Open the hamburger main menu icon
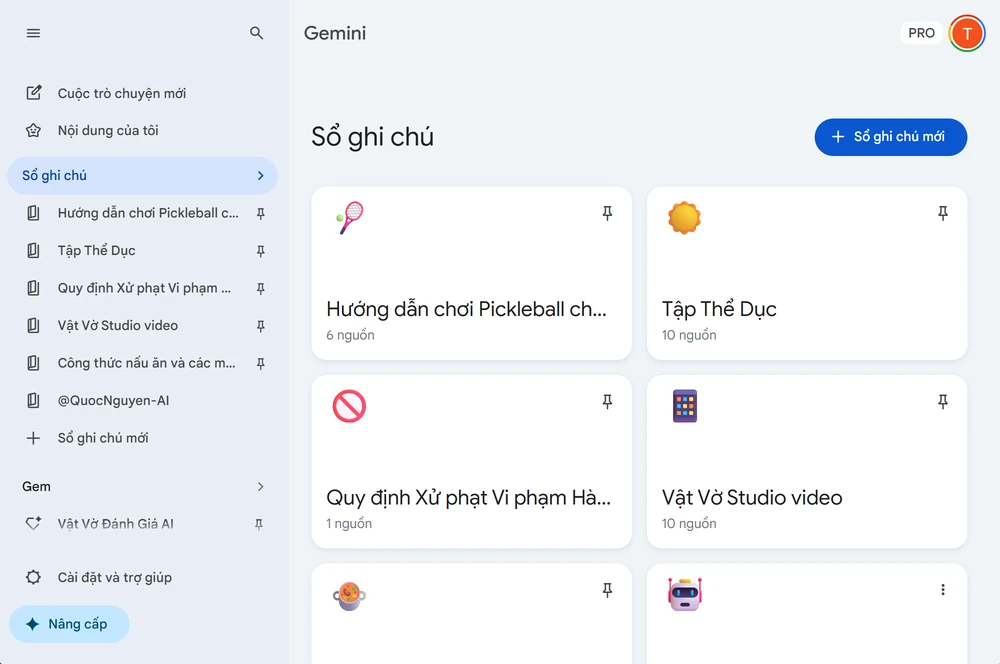Viewport: 1000px width, 664px height. tap(33, 33)
